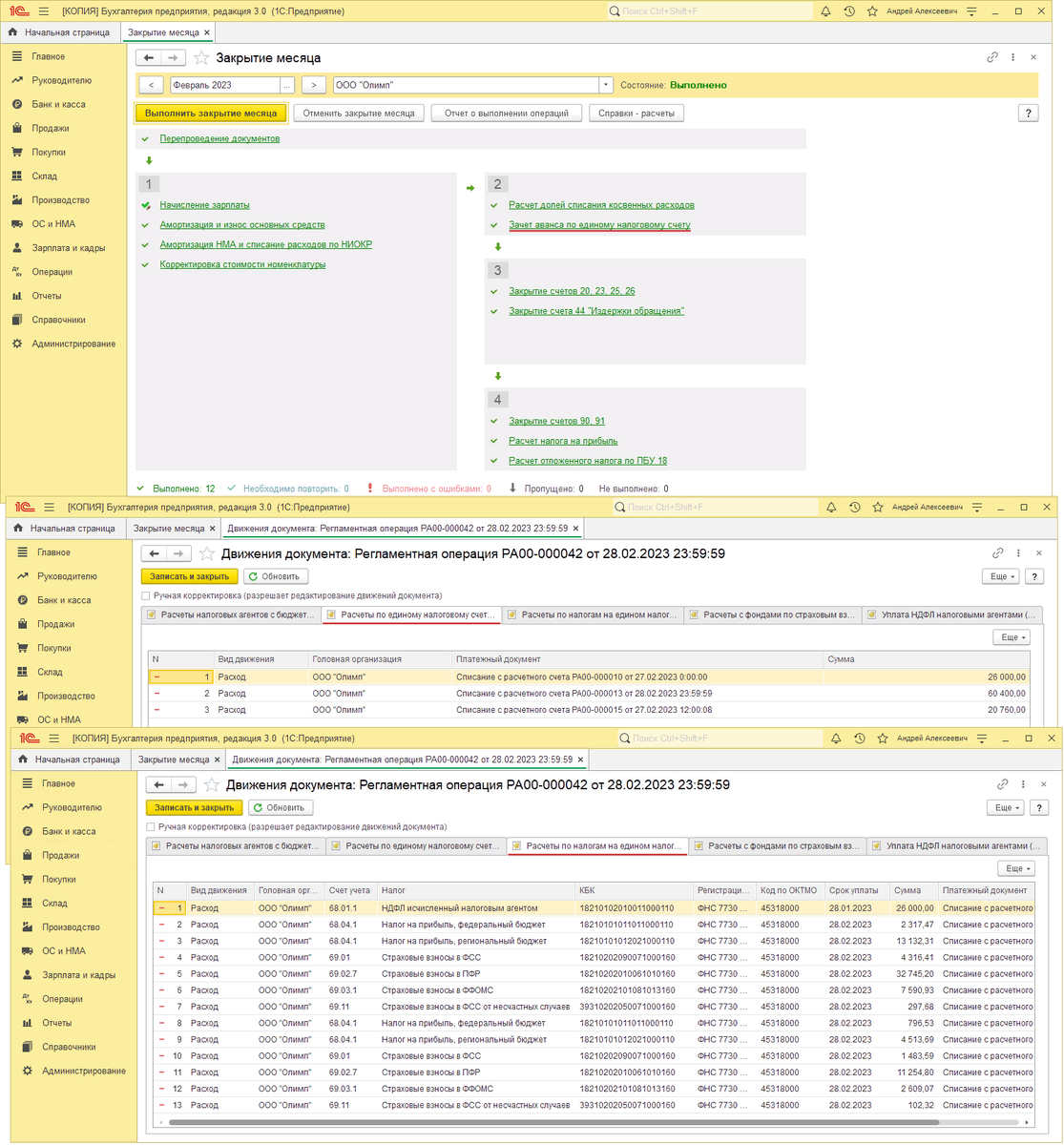Open help question mark in Закрытие месяца

pos(1028,113)
